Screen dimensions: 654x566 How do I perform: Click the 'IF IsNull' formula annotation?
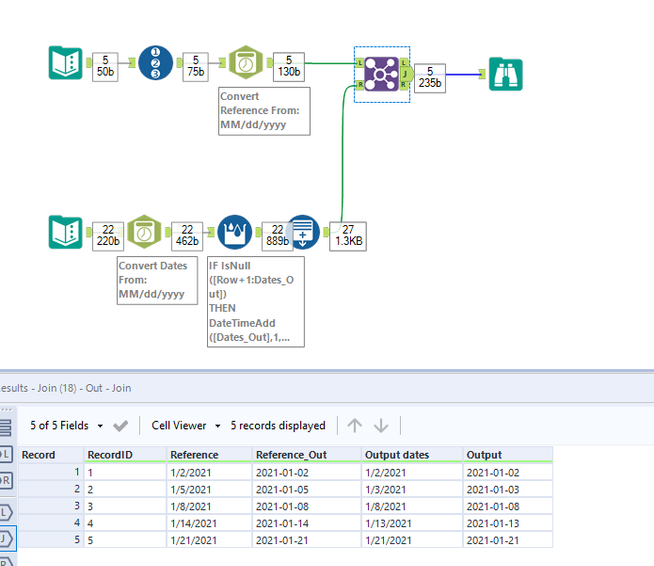pos(256,302)
